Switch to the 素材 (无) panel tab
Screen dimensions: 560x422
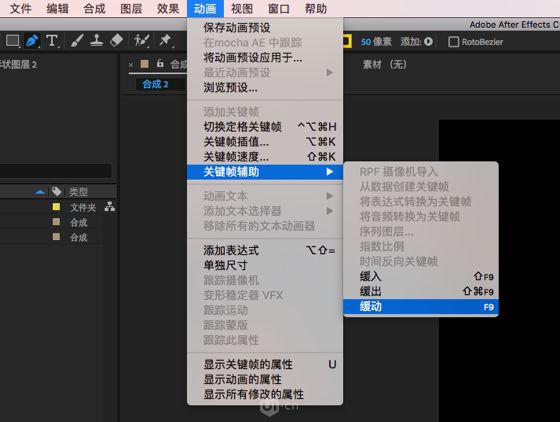(x=385, y=64)
